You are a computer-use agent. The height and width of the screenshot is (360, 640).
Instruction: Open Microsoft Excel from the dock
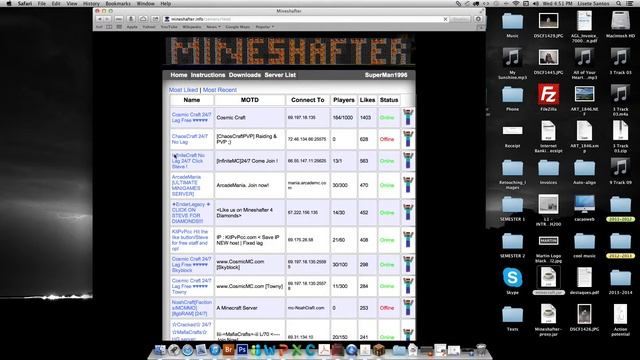pos(297,350)
